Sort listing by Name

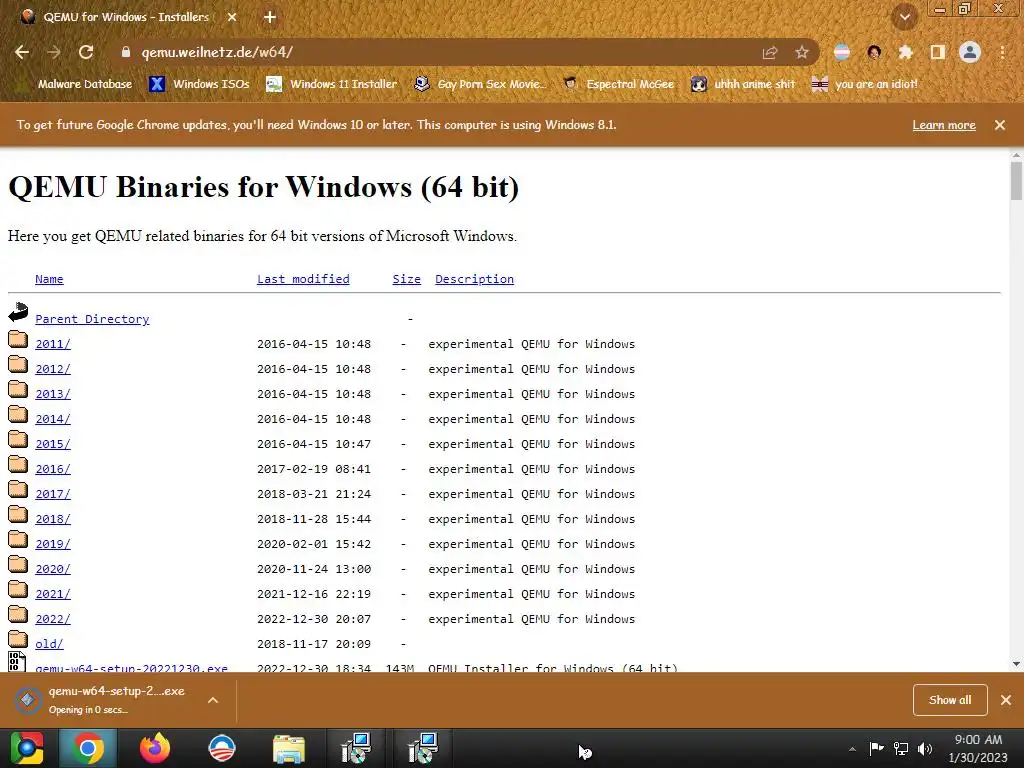(49, 279)
